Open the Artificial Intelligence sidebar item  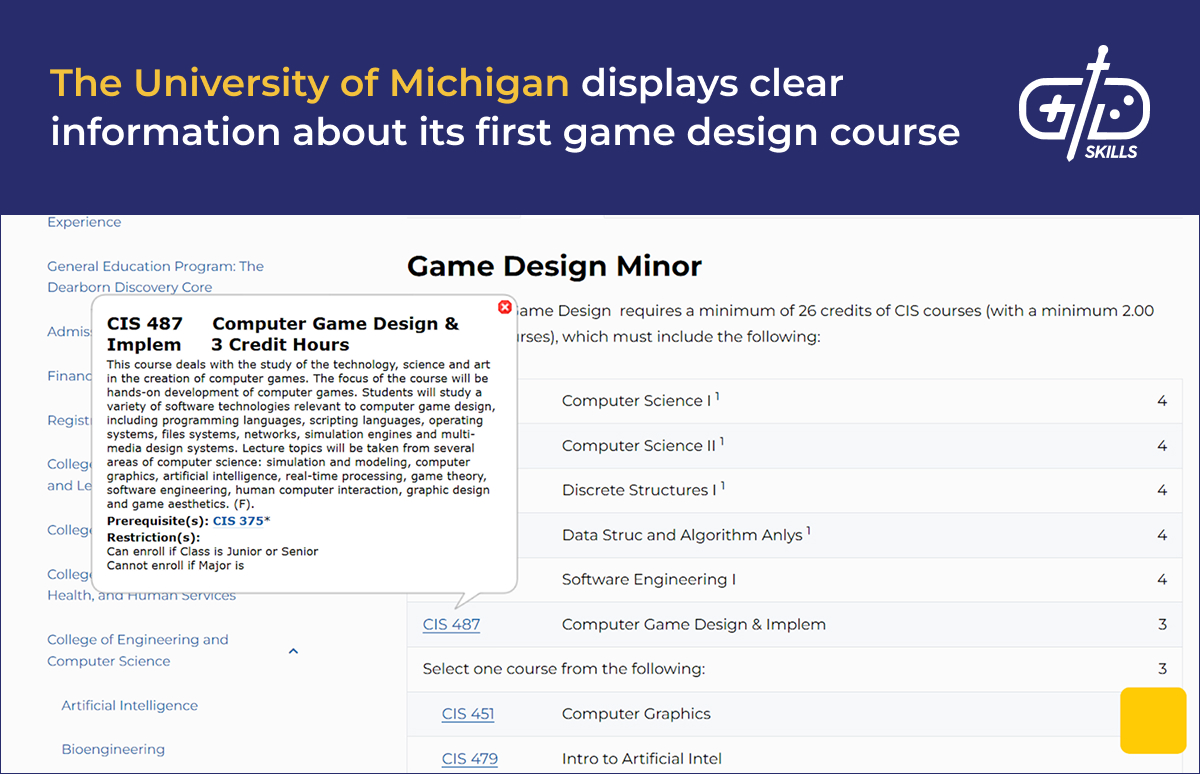coord(130,705)
